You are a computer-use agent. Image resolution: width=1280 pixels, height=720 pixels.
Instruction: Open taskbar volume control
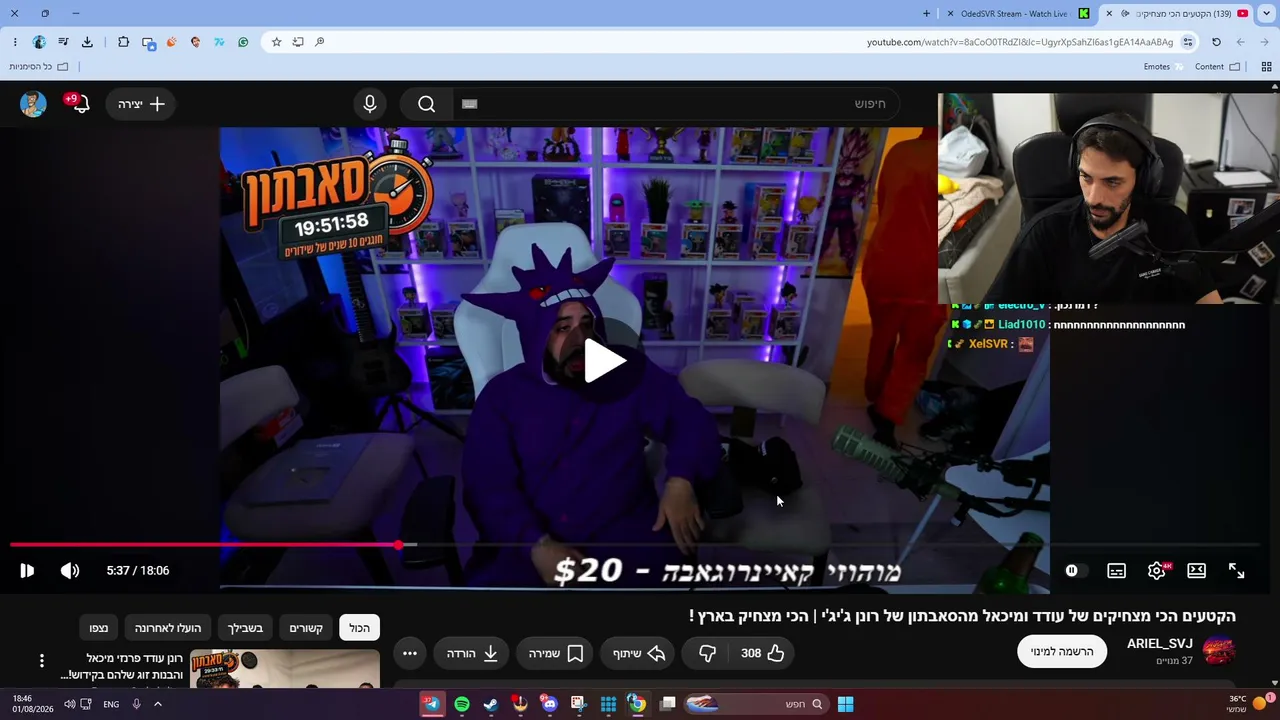pos(69,704)
